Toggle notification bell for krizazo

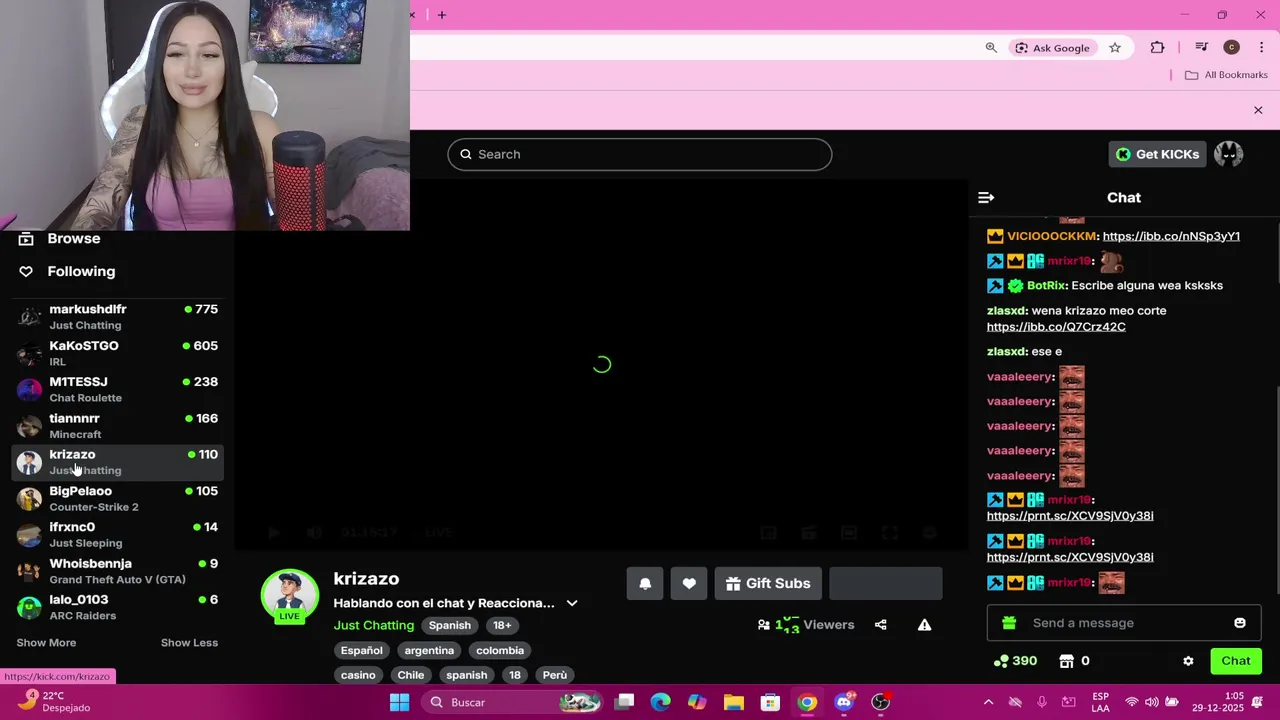tap(645, 584)
